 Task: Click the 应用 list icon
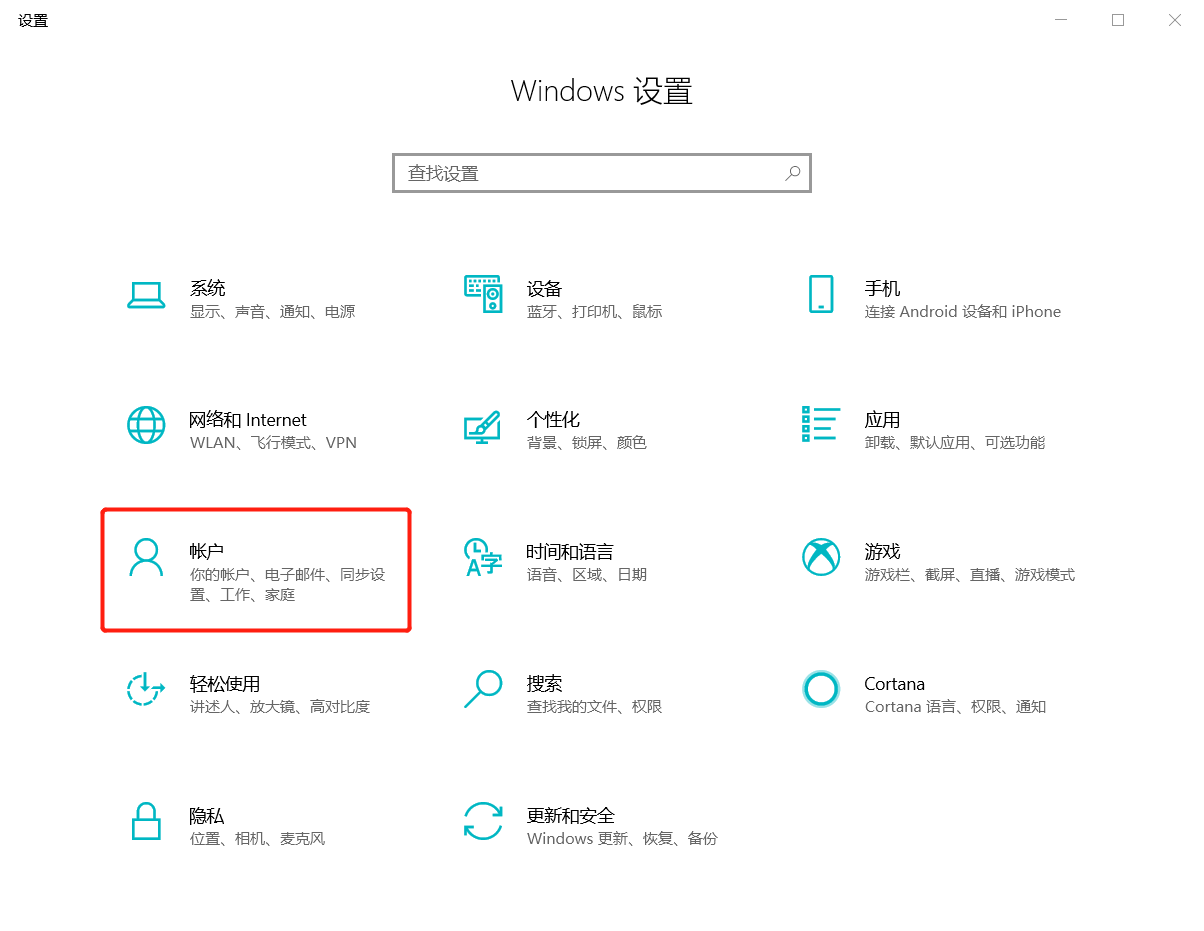821,426
